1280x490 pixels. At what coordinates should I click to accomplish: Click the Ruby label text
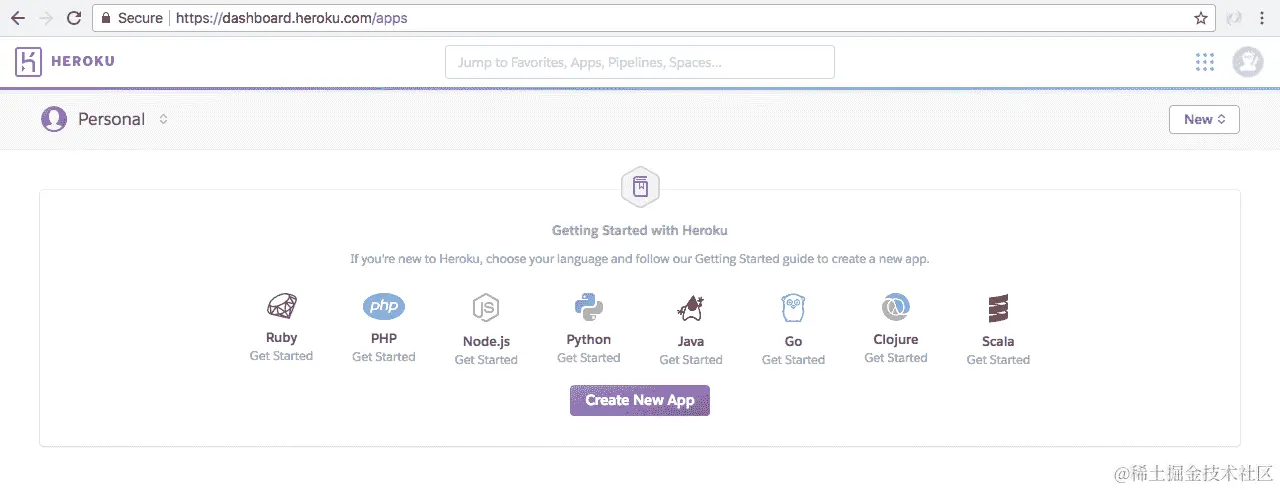281,338
